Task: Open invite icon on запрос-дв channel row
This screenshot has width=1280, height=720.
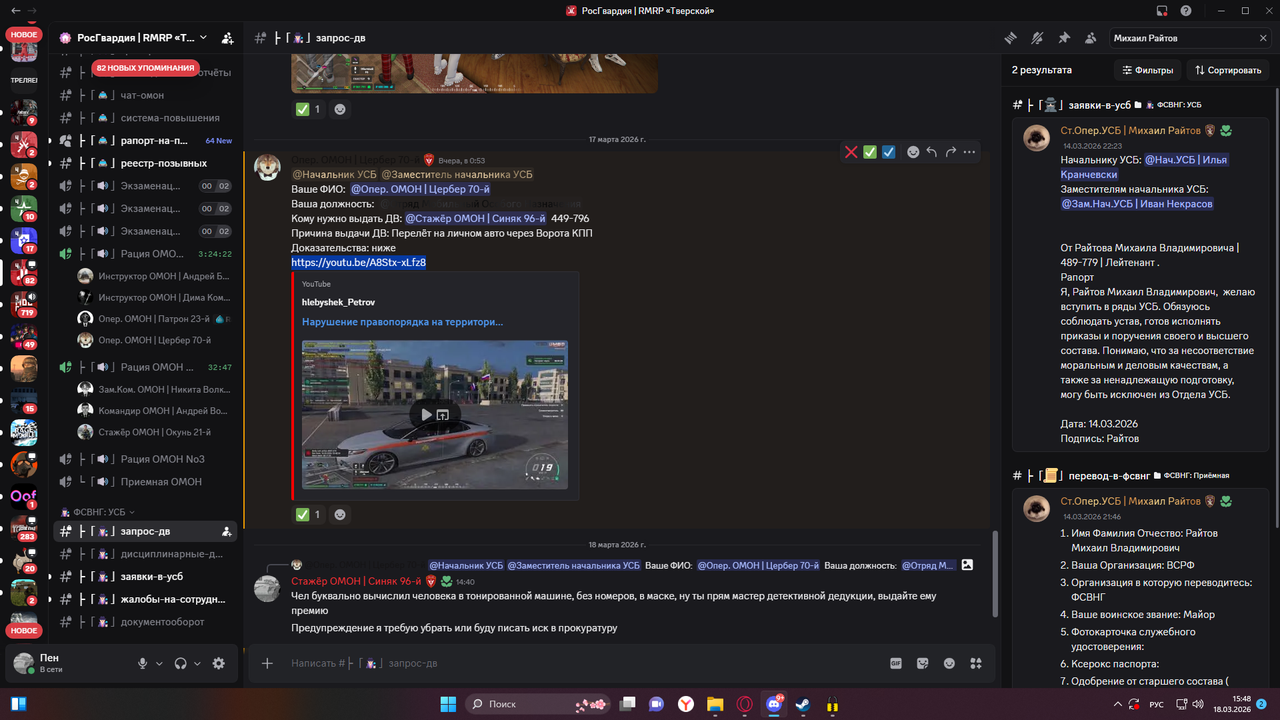Action: 227,531
